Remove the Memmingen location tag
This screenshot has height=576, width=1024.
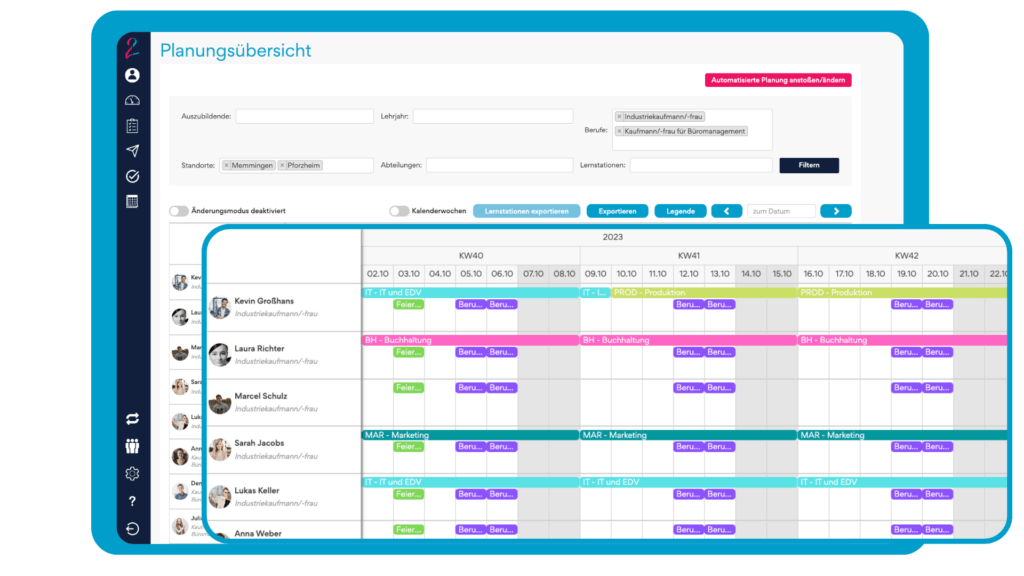[227, 165]
